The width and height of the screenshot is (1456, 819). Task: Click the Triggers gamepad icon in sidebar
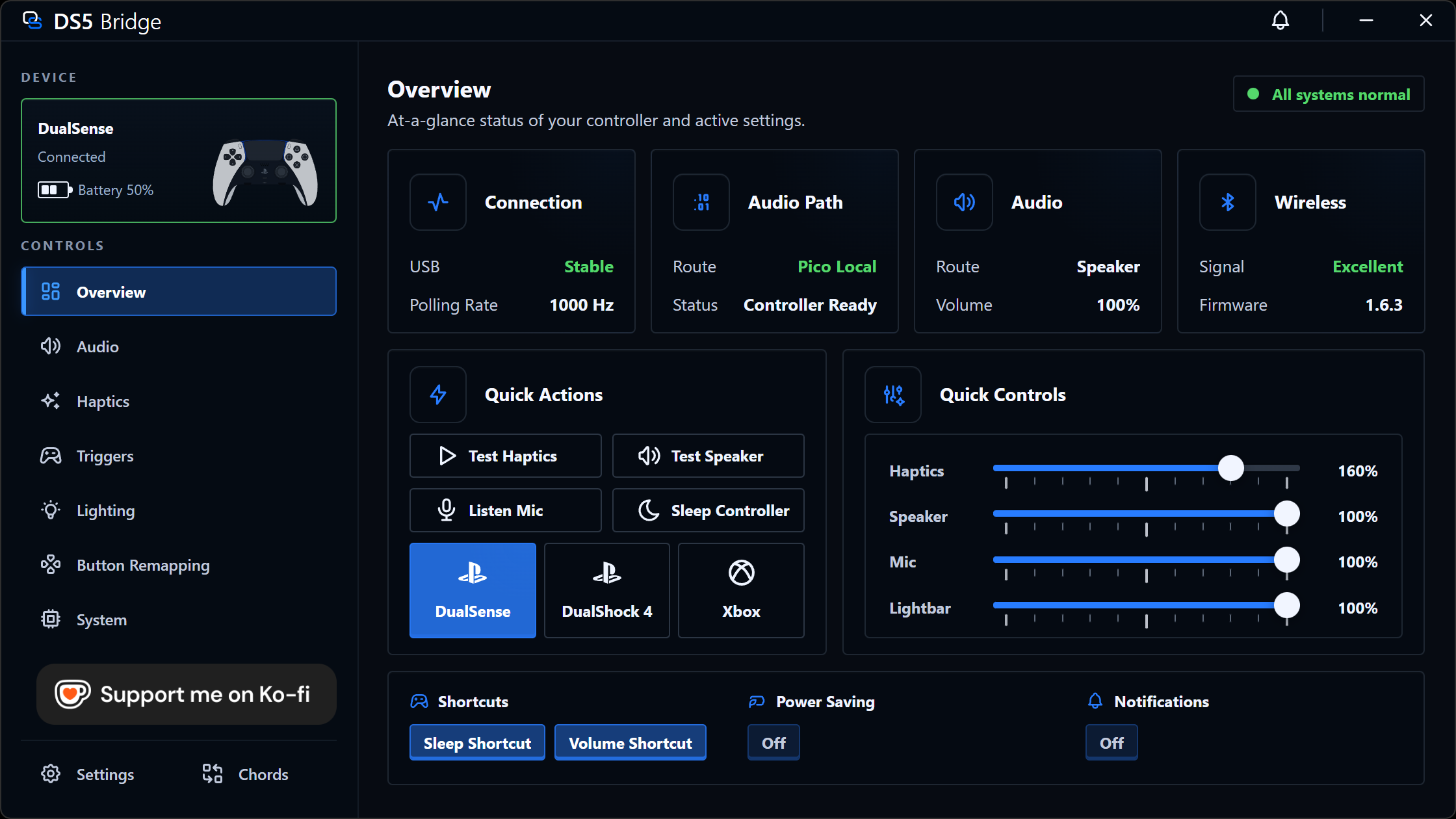[51, 456]
